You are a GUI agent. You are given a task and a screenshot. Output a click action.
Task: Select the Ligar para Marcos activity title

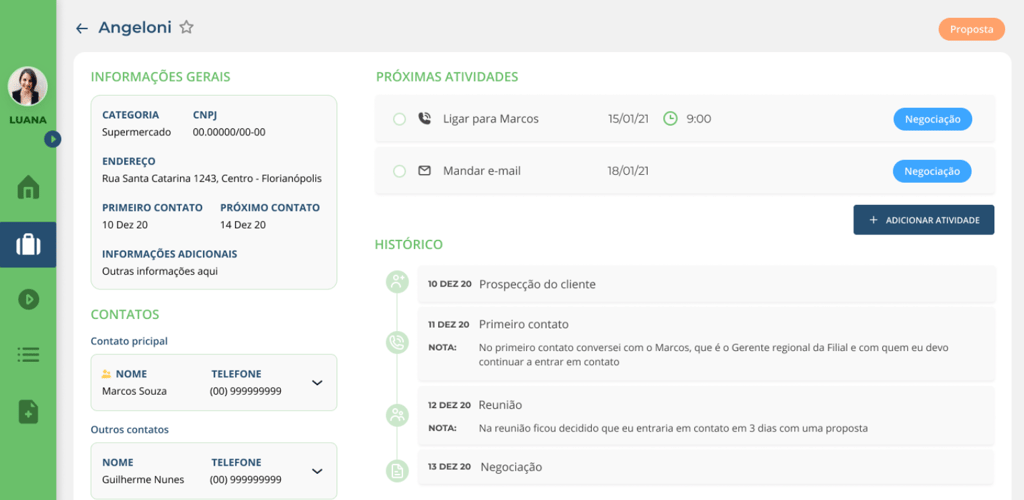tap(490, 119)
